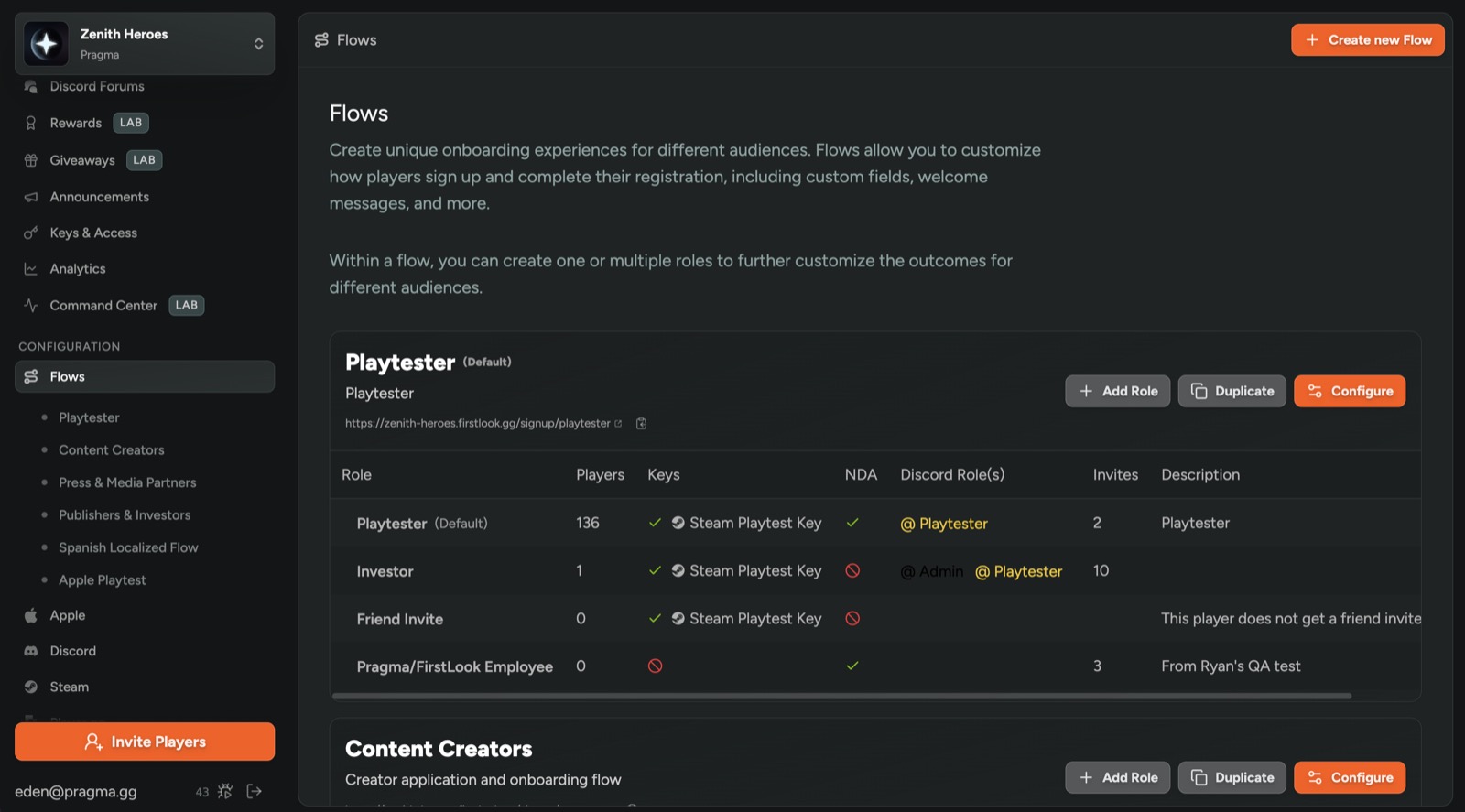Viewport: 1465px width, 812px height.
Task: Click the NDA check mark in Playtester row
Action: coord(852,523)
